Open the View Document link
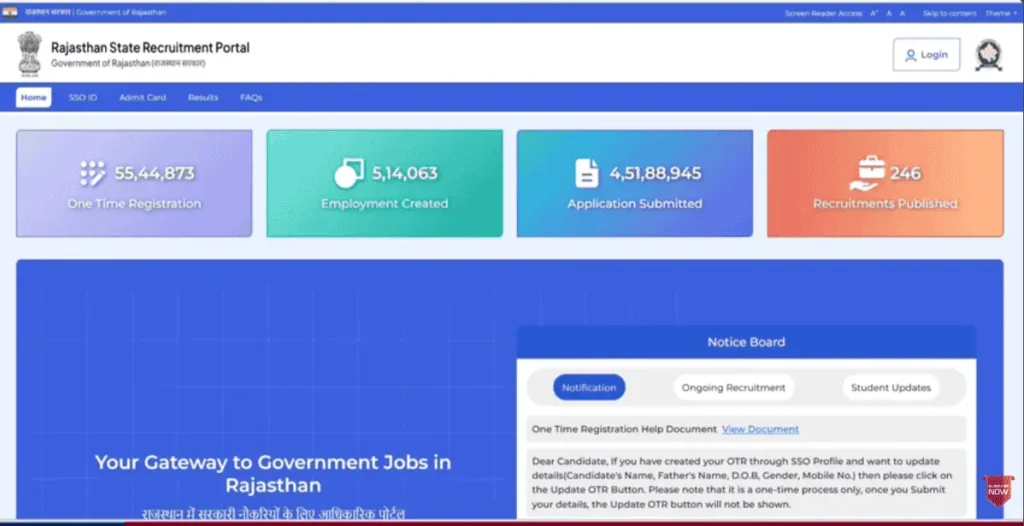1024x526 pixels. pos(760,429)
